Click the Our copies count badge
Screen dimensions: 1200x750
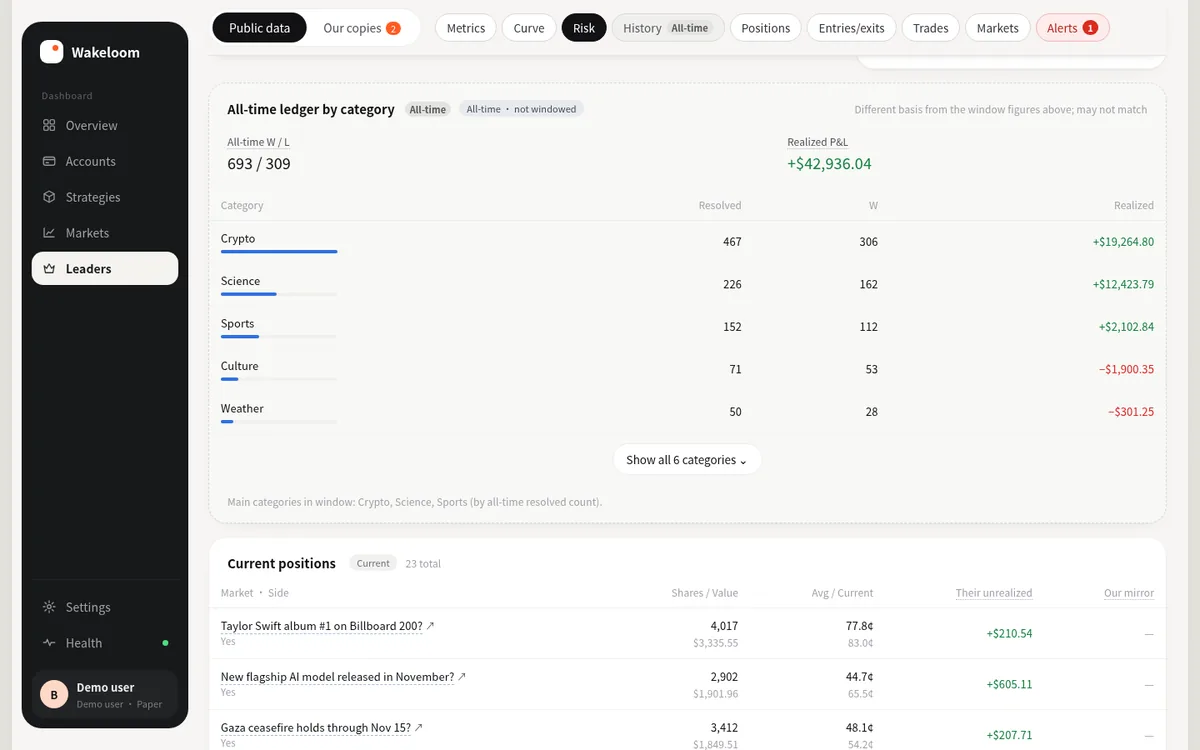tap(393, 28)
